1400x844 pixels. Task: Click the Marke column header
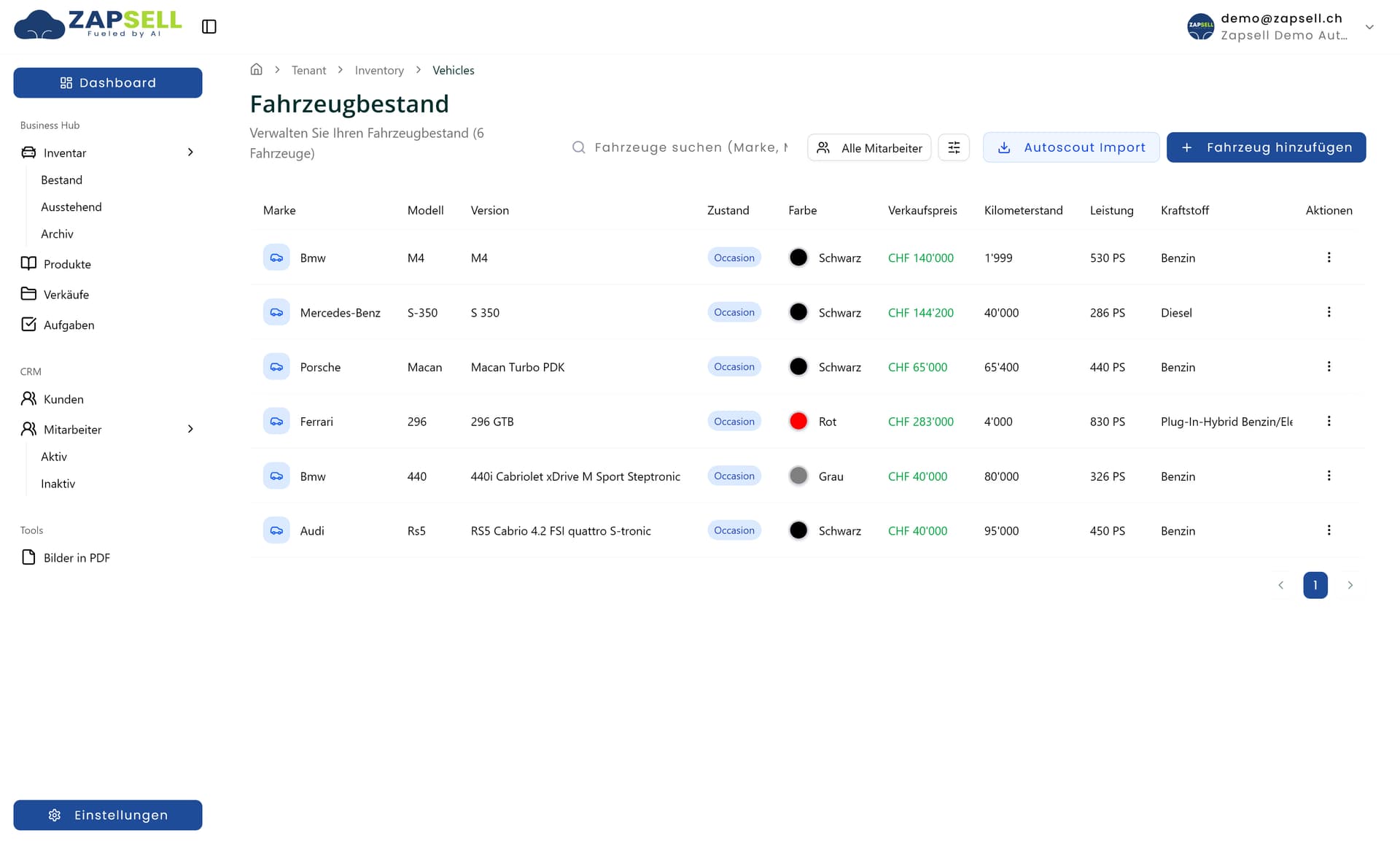(279, 211)
